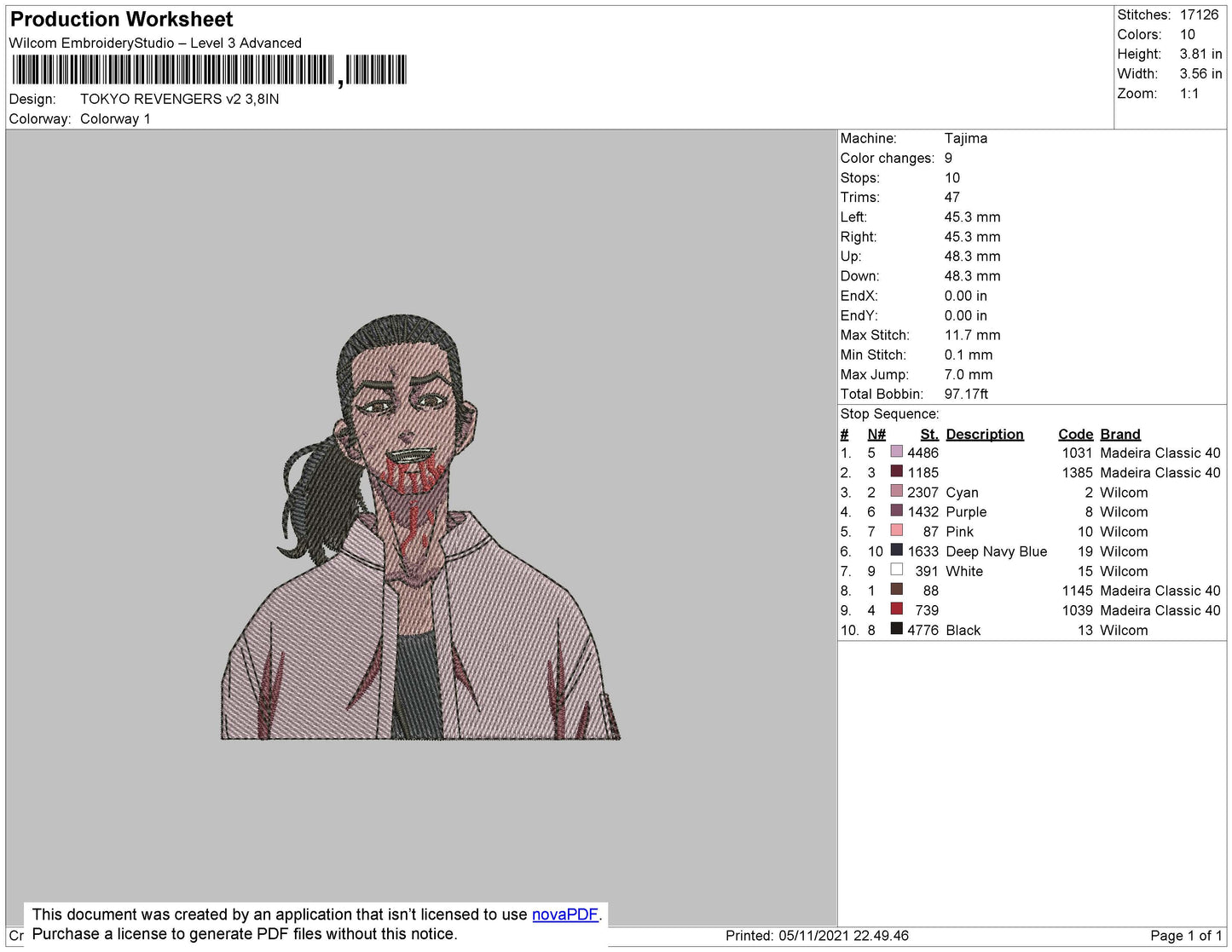Click the code '1385' in row 2
1232x952 pixels.
point(1077,472)
